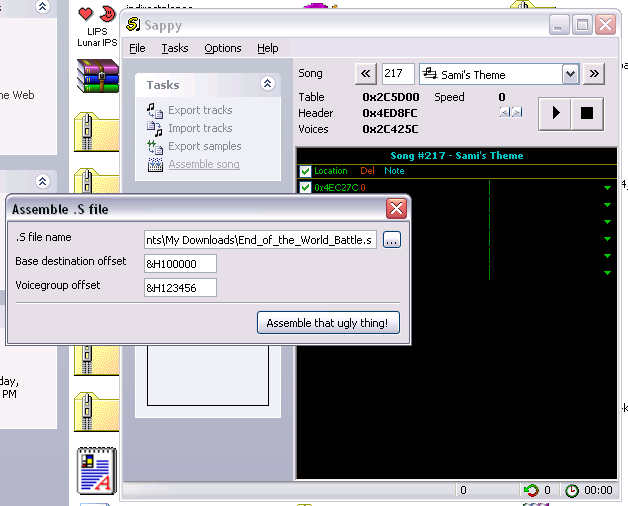Click the Header value 0x4ED8FC
This screenshot has width=628, height=506.
click(390, 113)
